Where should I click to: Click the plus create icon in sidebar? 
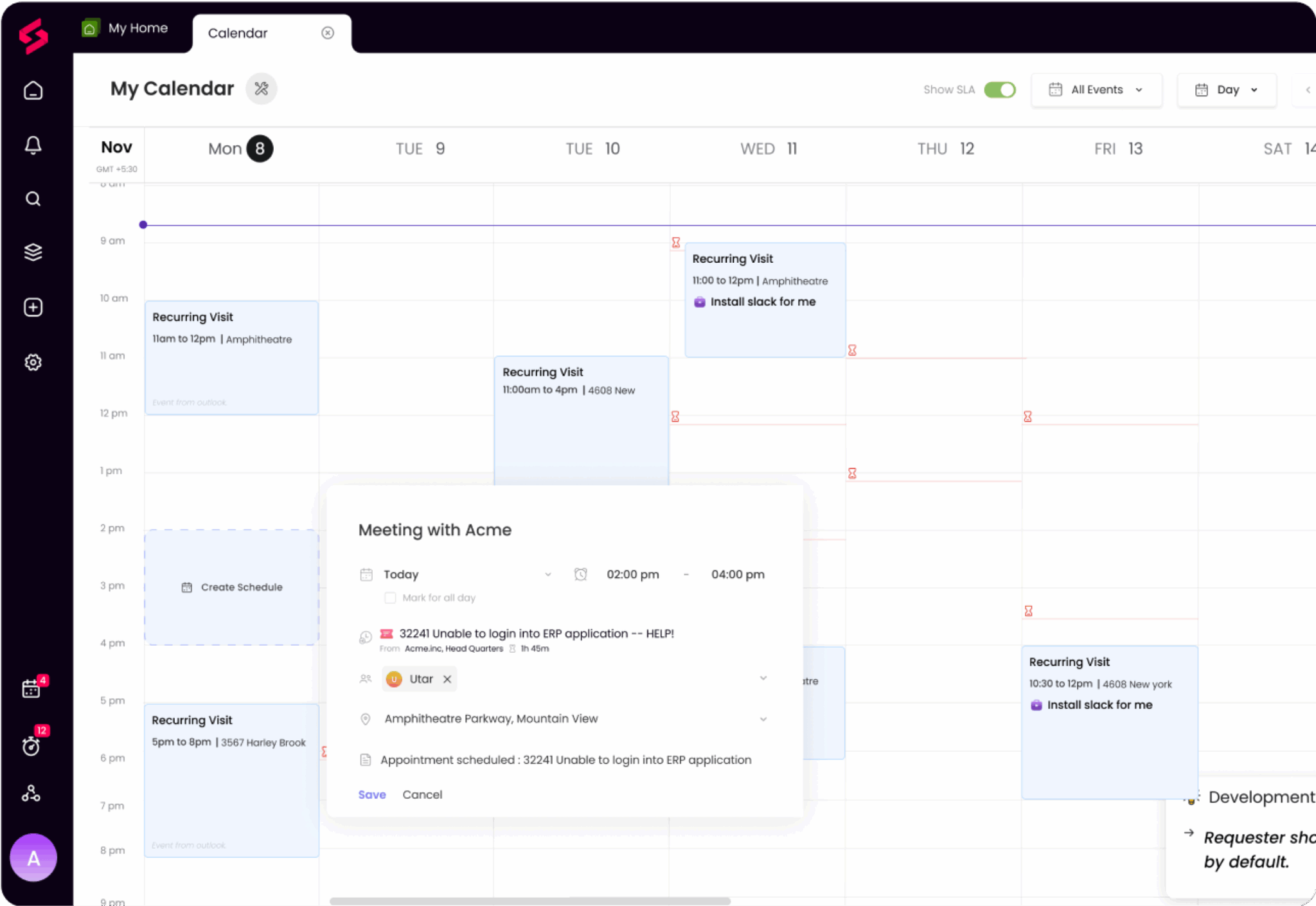[x=33, y=307]
